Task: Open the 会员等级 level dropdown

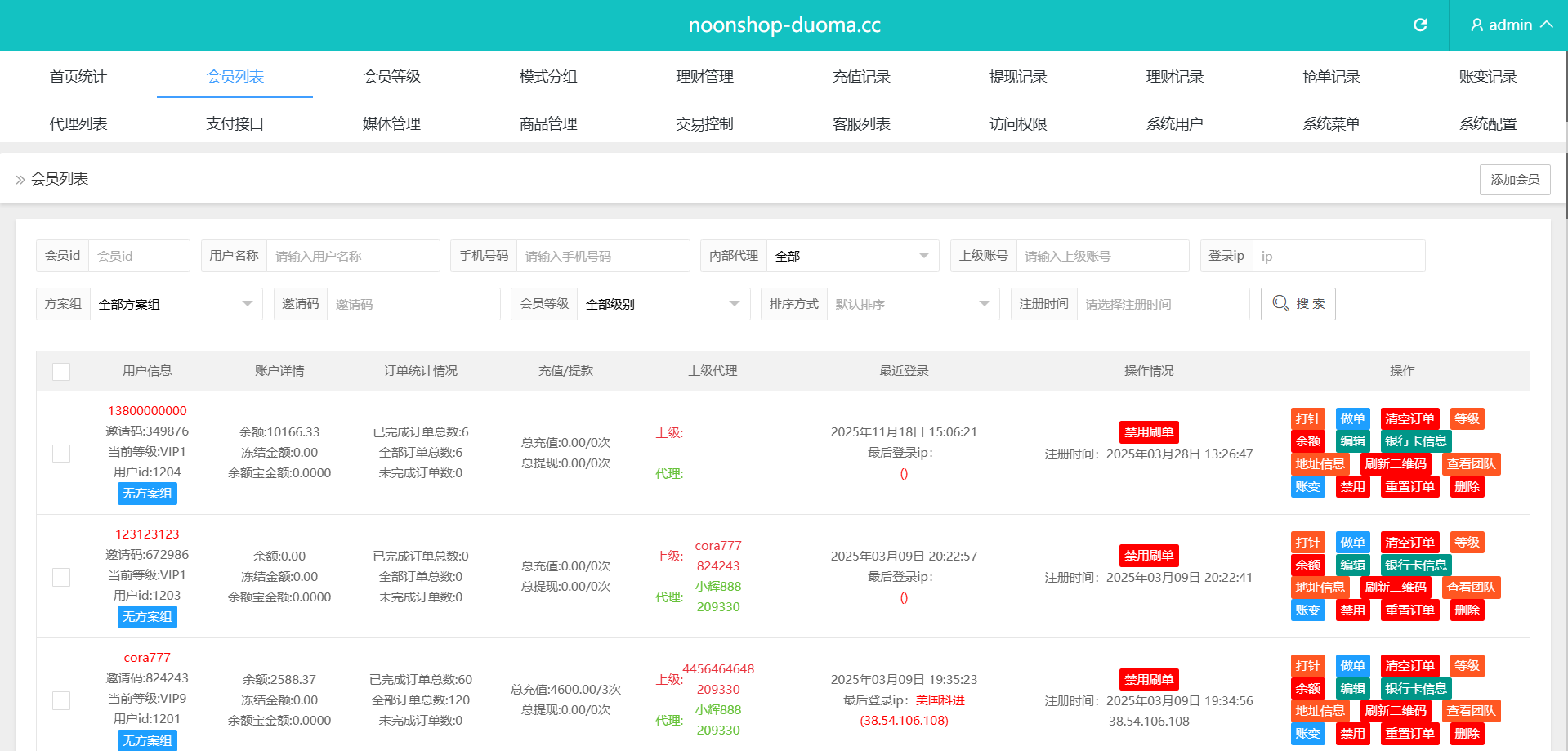Action: pyautogui.click(x=662, y=304)
